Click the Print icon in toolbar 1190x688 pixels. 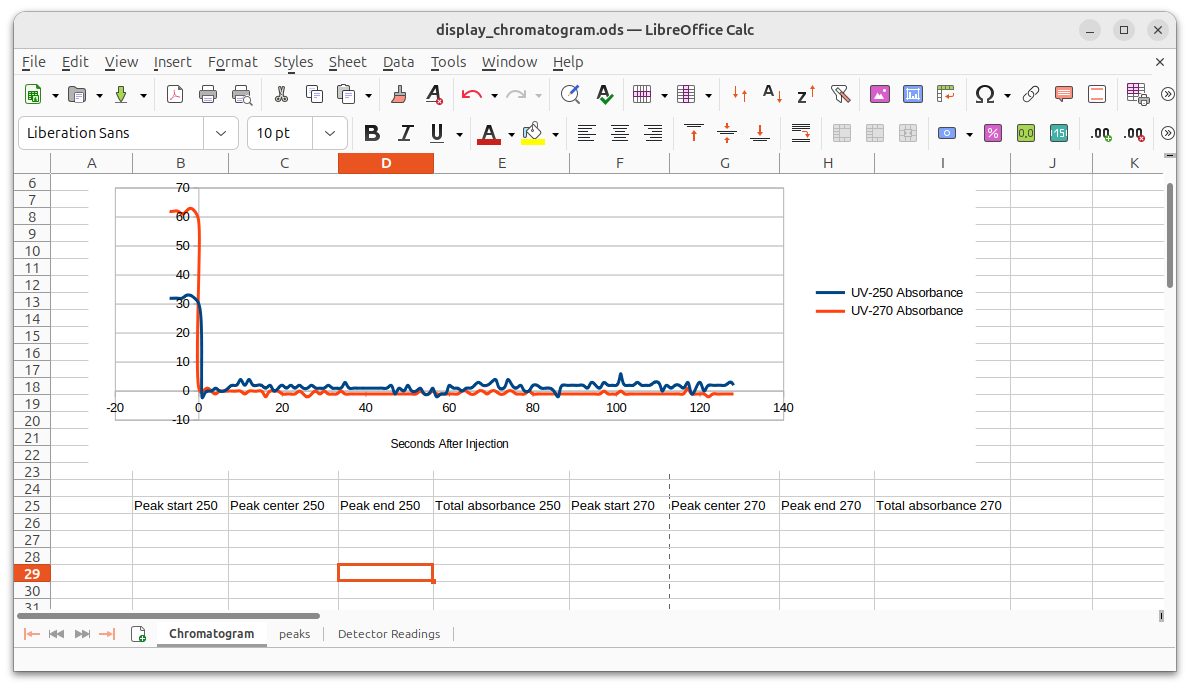pyautogui.click(x=208, y=94)
